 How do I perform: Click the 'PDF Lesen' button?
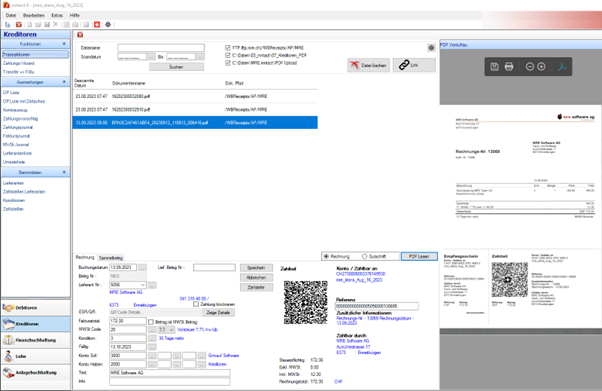419,256
